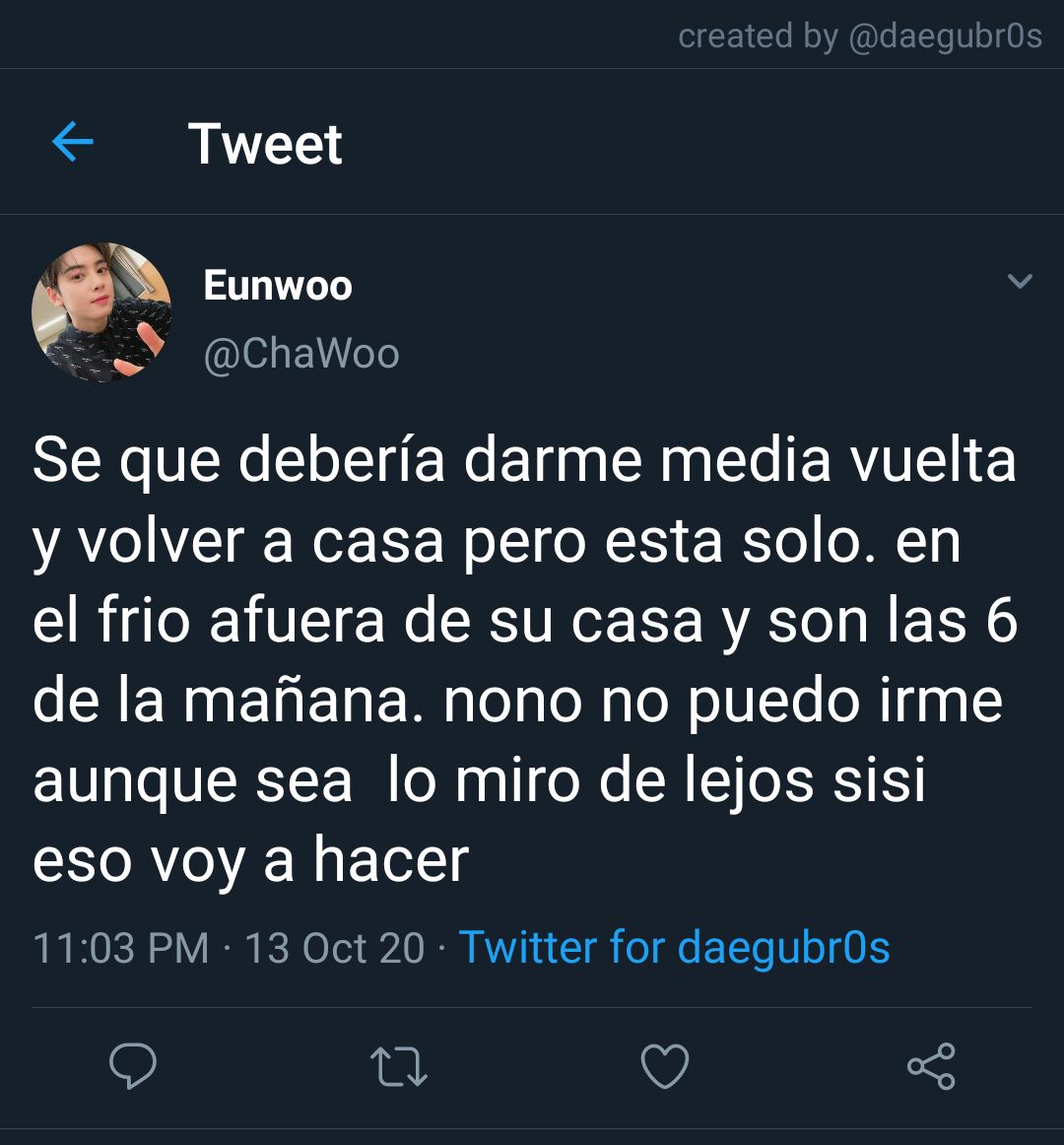Expand the downward chevron menu at tweet's corner
This screenshot has height=1145, width=1064.
pos(1020,281)
